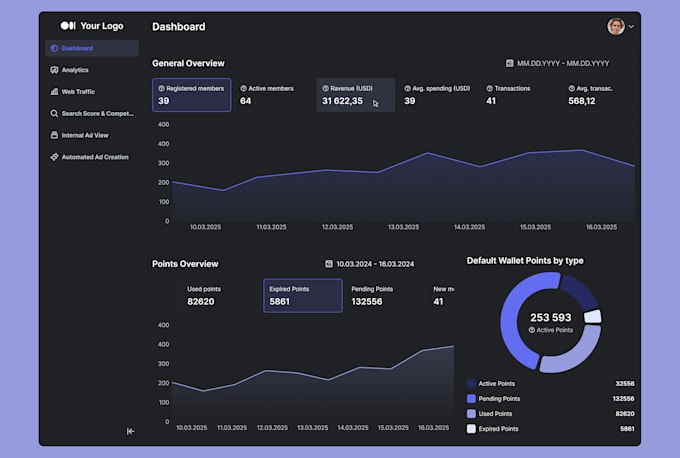
Task: Click the Points Overview heading
Action: point(185,264)
